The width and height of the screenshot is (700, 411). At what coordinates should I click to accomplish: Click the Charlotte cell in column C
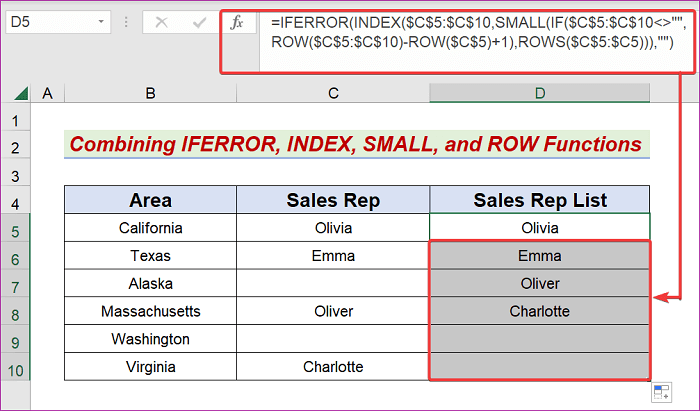click(333, 366)
